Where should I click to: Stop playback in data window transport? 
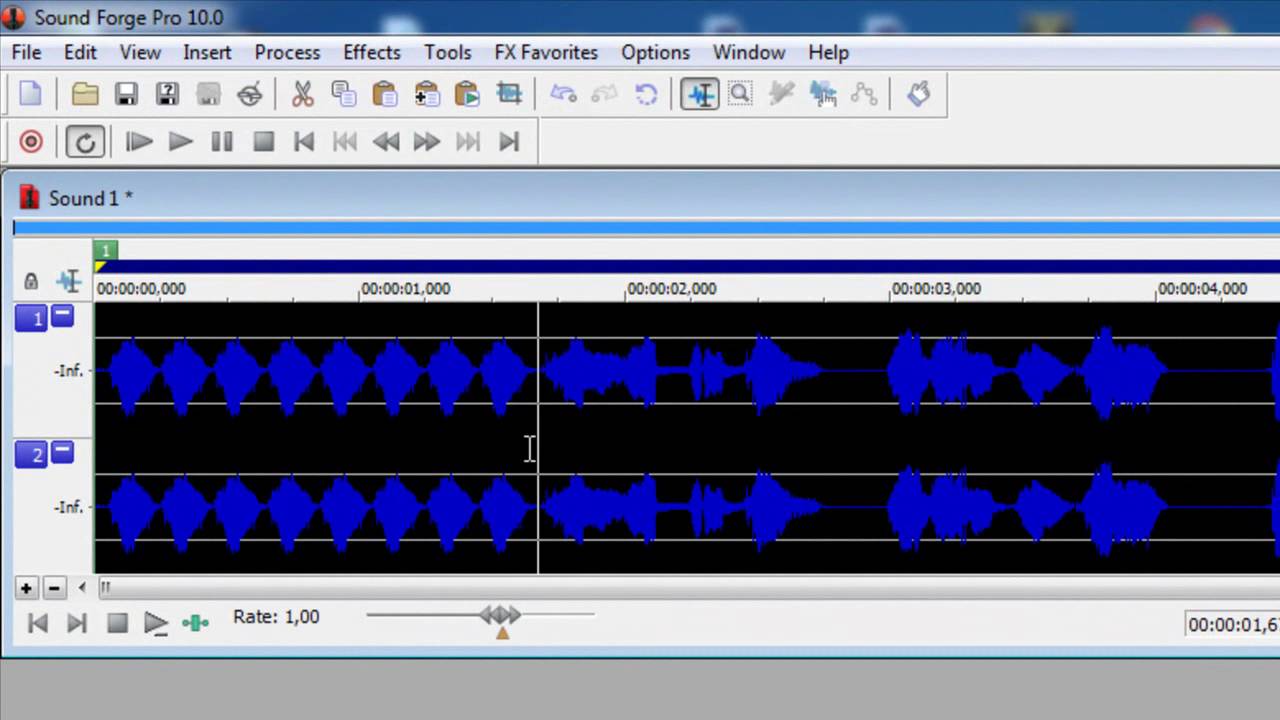click(x=117, y=624)
